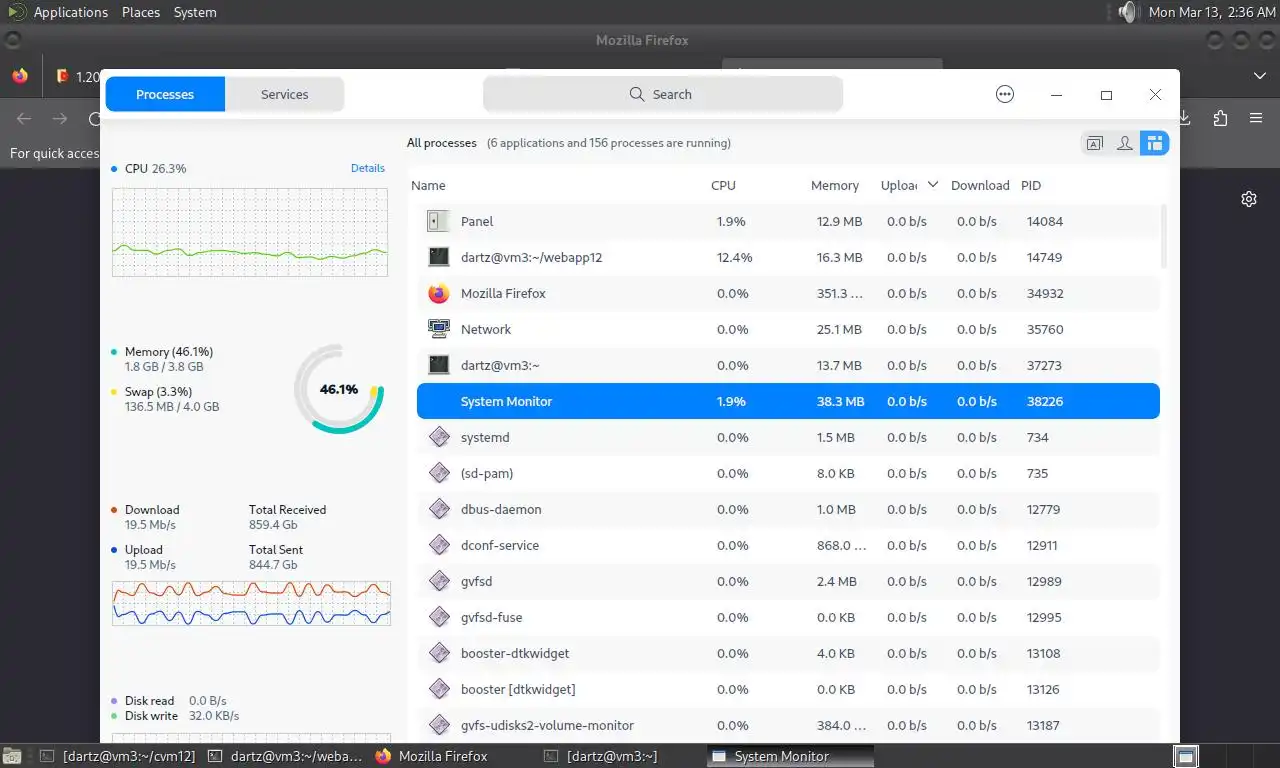Sort processes by the PID column
This screenshot has height=768, width=1280.
click(x=1031, y=185)
